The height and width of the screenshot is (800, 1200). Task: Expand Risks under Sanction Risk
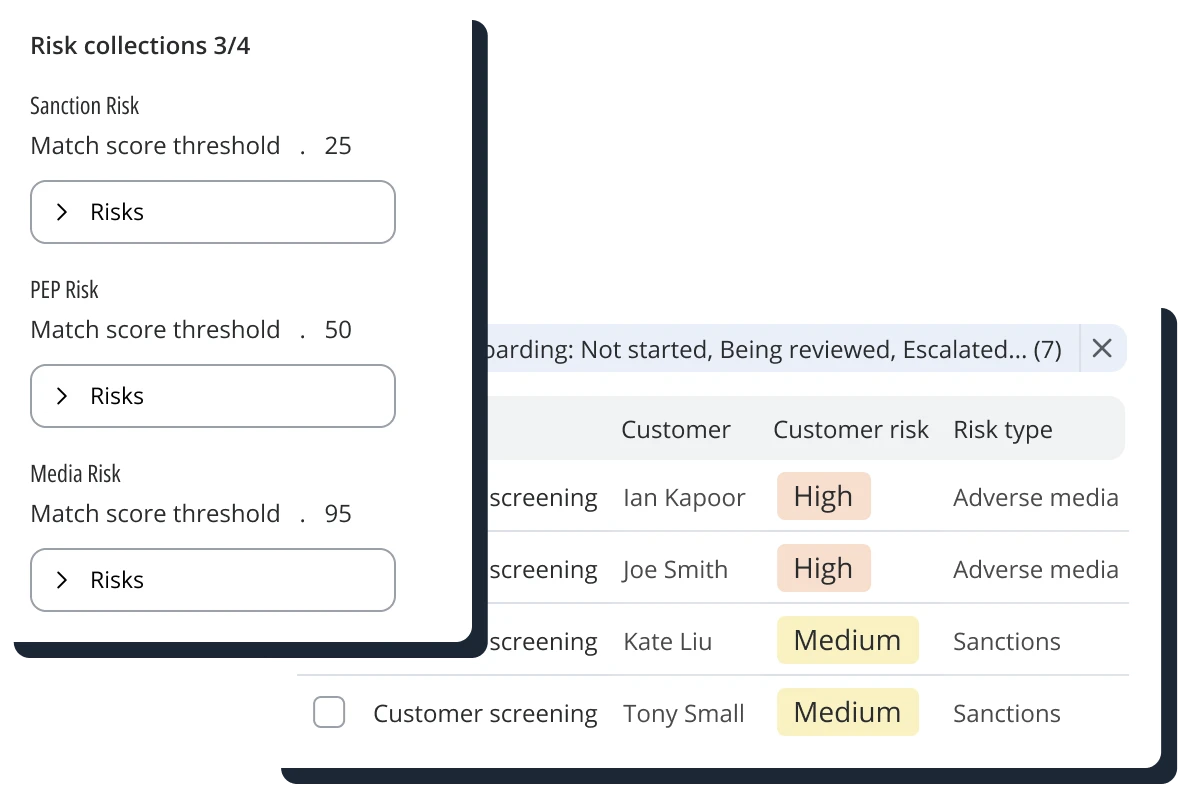[x=212, y=212]
